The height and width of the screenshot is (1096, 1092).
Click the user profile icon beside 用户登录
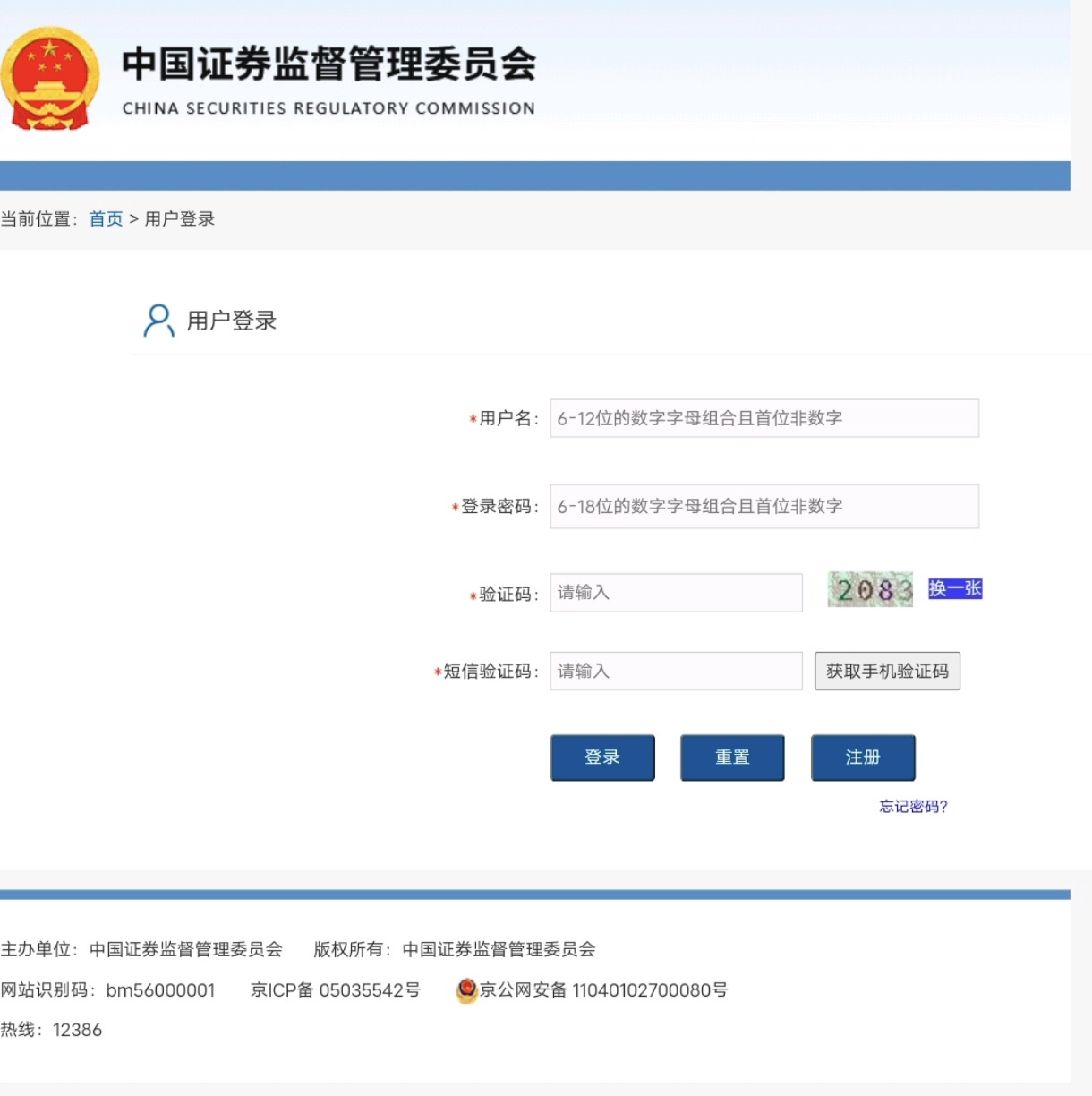click(x=158, y=320)
